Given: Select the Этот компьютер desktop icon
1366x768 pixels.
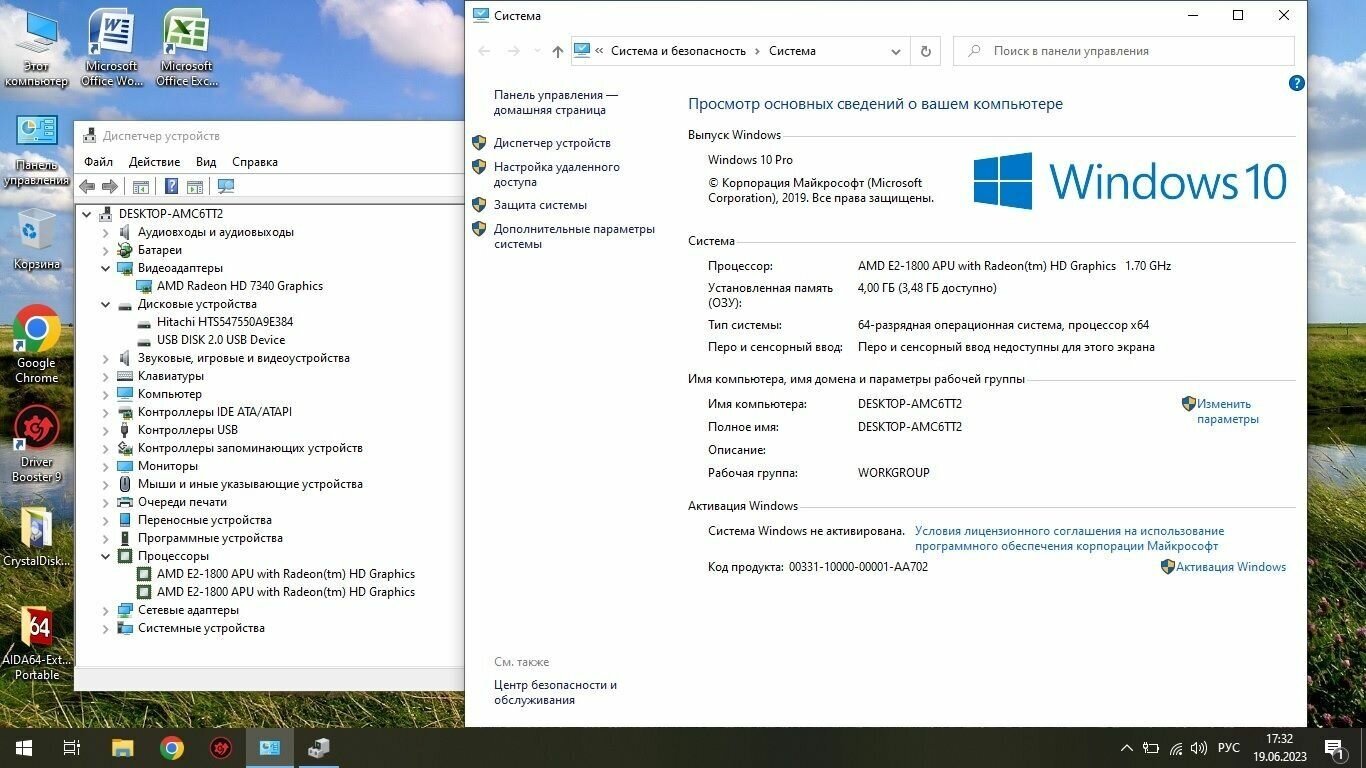Looking at the screenshot, I should (x=36, y=47).
